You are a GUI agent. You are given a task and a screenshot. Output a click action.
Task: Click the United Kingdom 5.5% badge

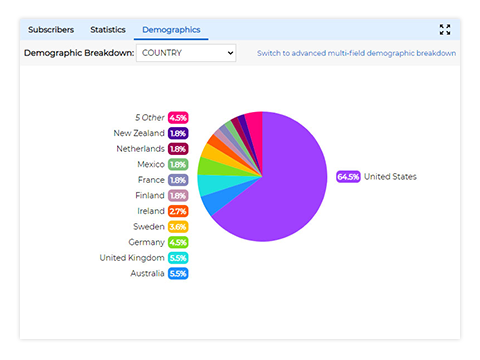[x=178, y=258]
